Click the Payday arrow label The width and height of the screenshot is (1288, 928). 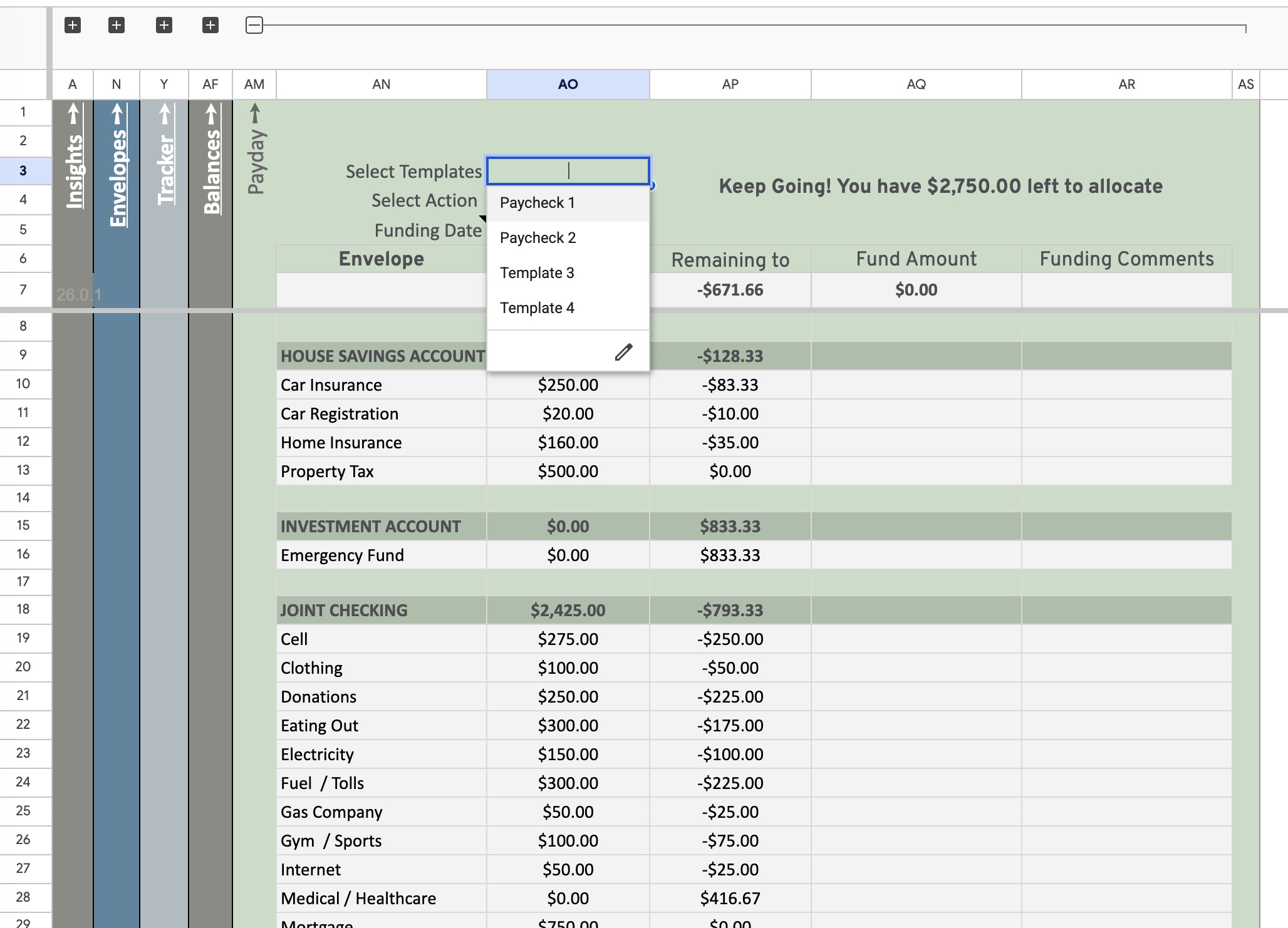(x=255, y=149)
